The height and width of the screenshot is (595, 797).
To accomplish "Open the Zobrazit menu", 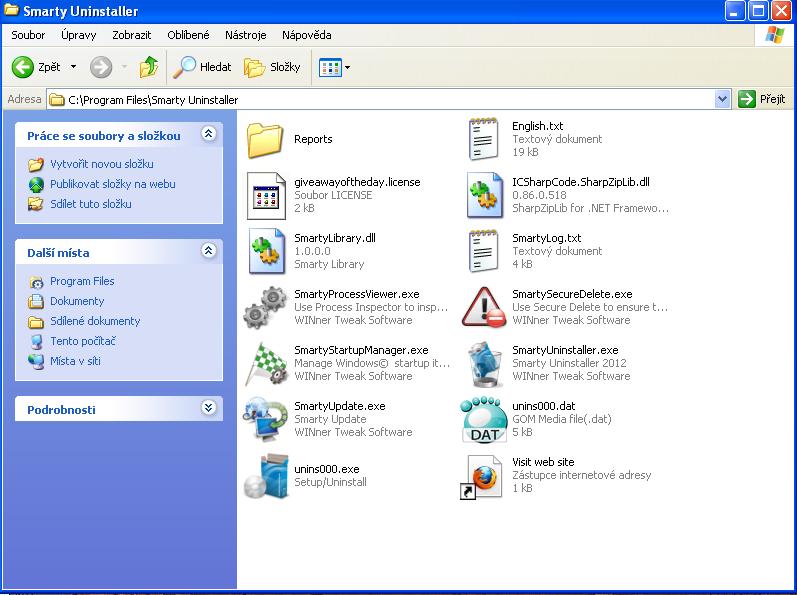I will pyautogui.click(x=132, y=35).
